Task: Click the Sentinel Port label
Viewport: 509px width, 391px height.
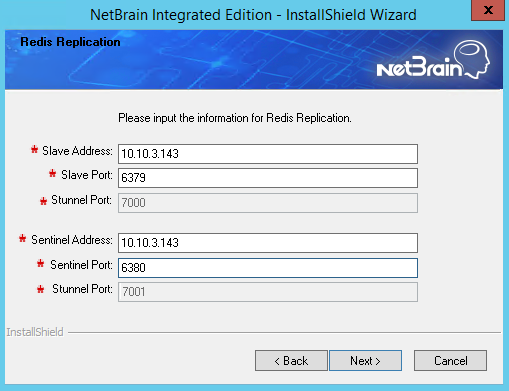Action: coord(81,265)
